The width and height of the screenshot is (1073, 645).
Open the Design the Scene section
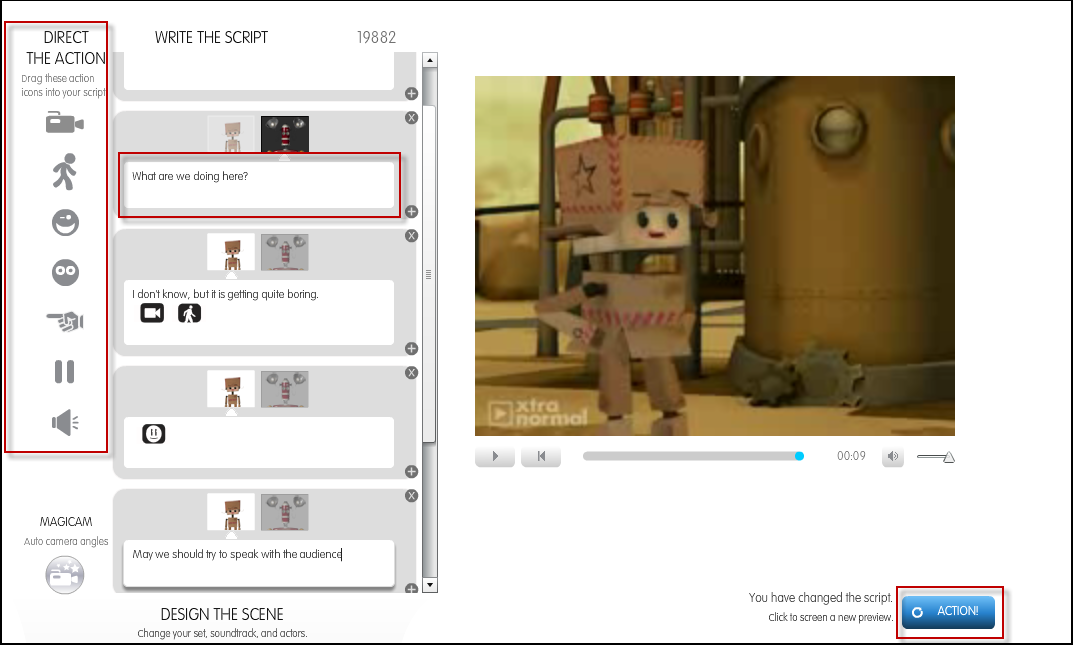point(222,614)
